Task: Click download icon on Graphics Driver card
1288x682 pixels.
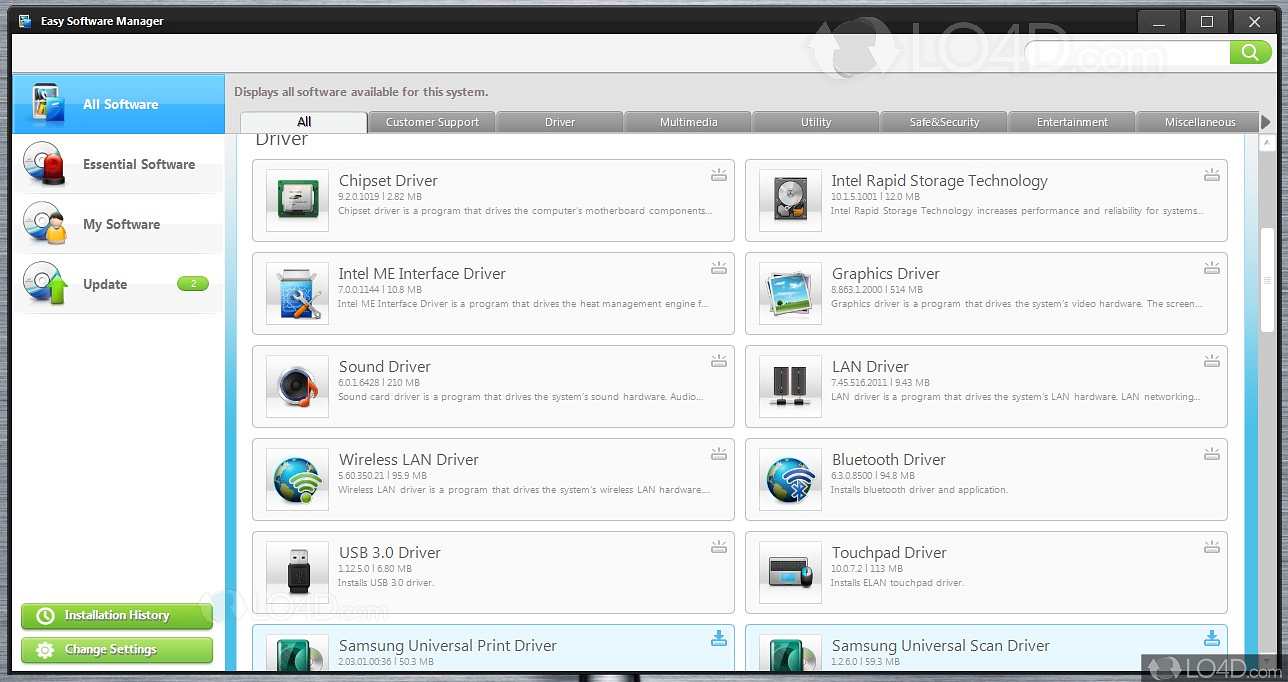Action: pos(1211,268)
